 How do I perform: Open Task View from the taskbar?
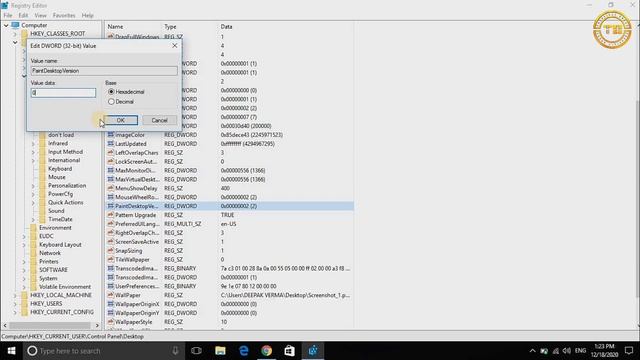point(196,351)
